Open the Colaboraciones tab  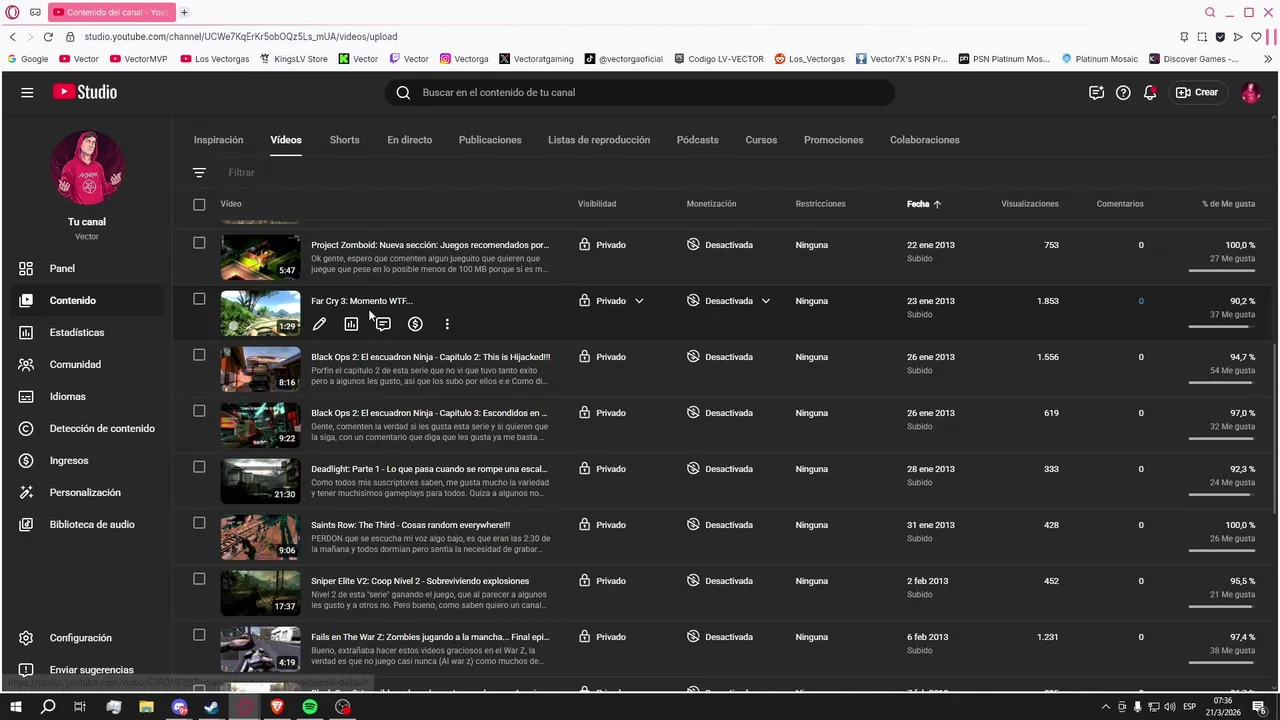pyautogui.click(x=924, y=140)
